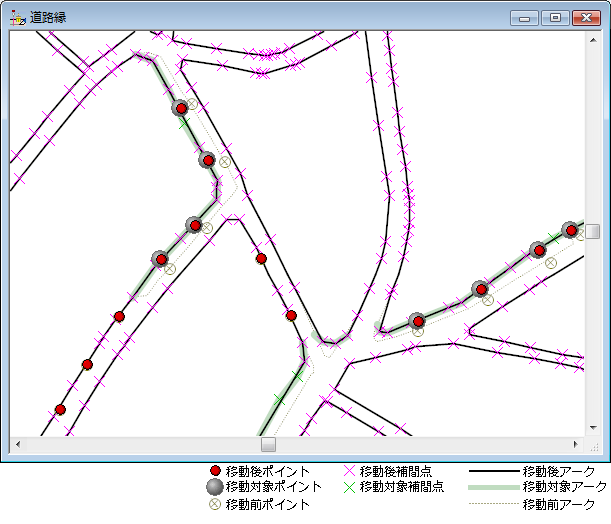Click the horizontal scrollbar thumb

268,444
